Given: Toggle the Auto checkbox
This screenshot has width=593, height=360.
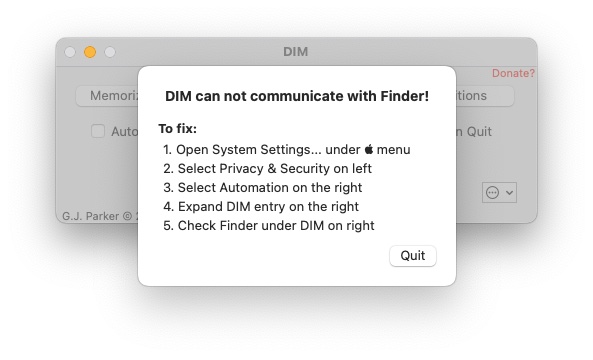Looking at the screenshot, I should (x=98, y=131).
